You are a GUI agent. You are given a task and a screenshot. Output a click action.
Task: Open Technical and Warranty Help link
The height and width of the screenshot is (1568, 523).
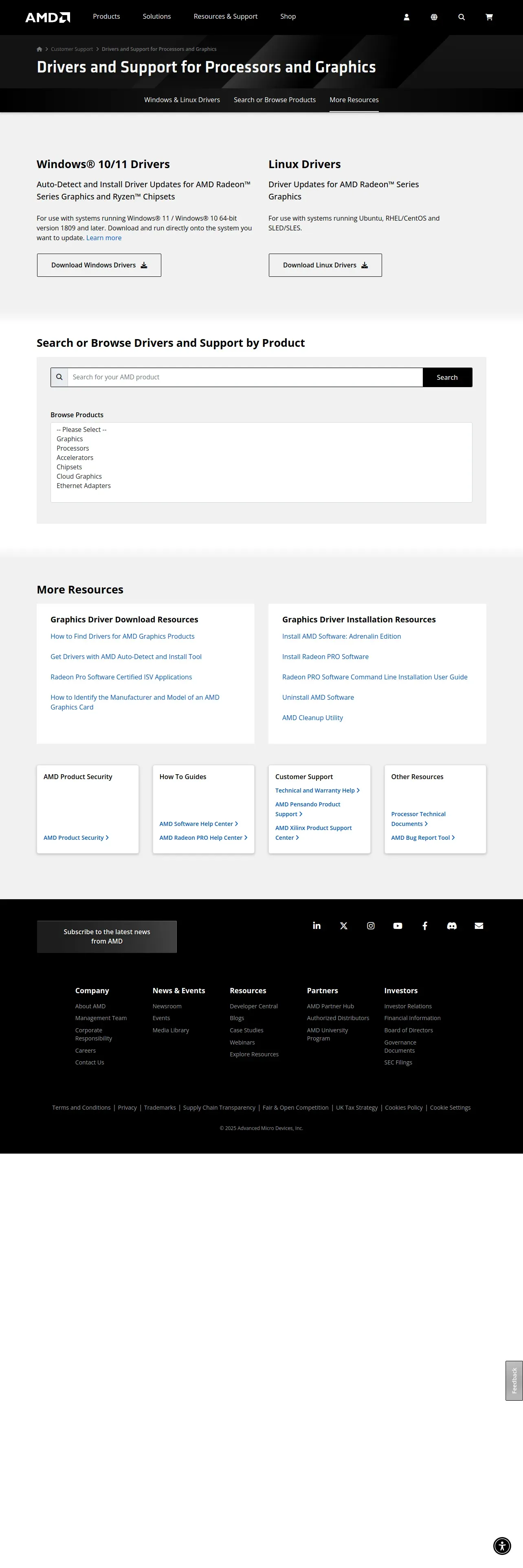pyautogui.click(x=317, y=791)
